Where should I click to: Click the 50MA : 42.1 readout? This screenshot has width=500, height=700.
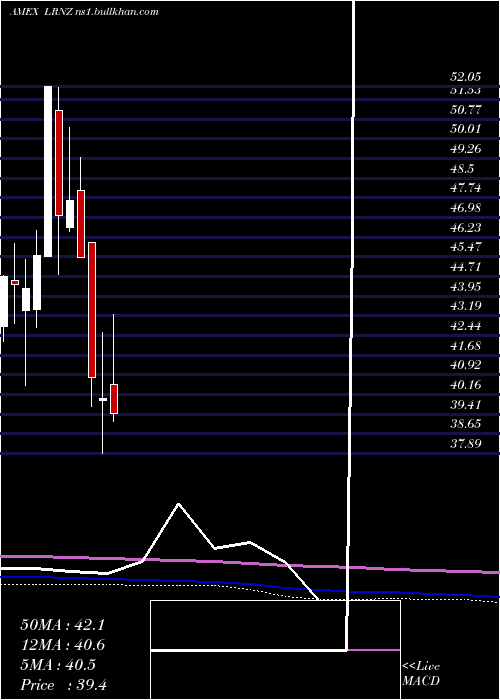tap(62, 625)
